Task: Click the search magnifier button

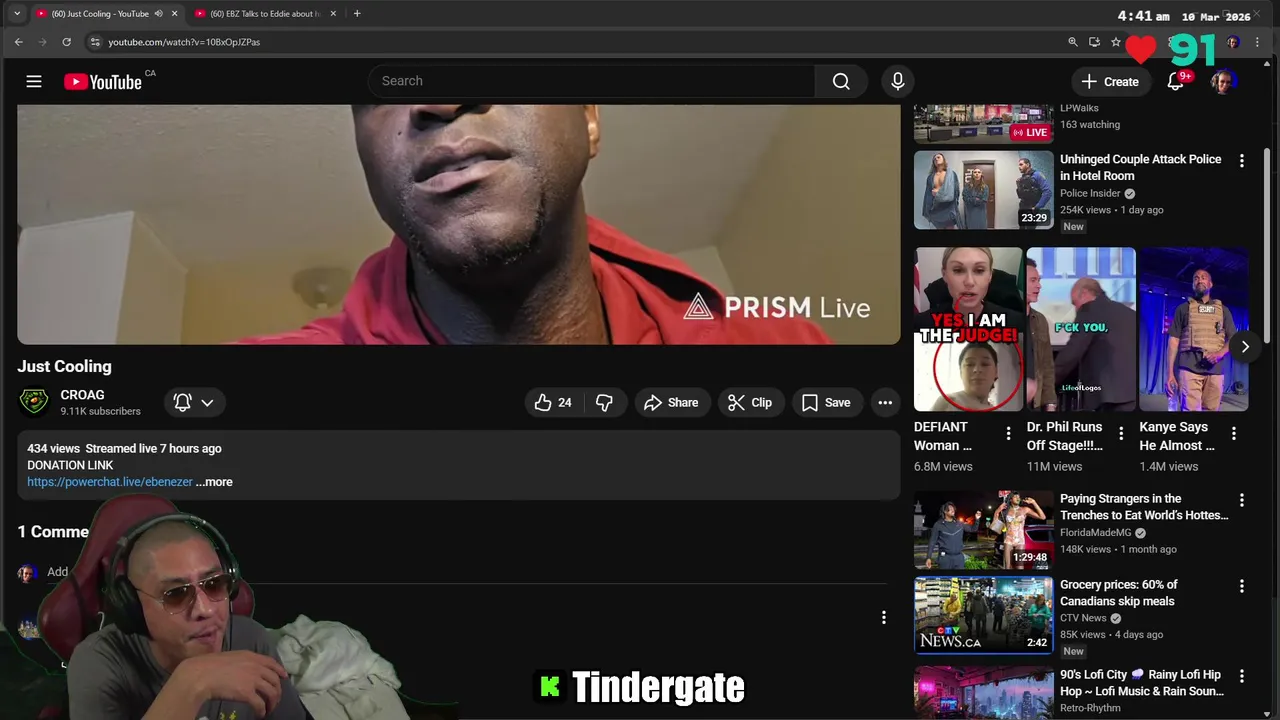Action: (x=841, y=81)
